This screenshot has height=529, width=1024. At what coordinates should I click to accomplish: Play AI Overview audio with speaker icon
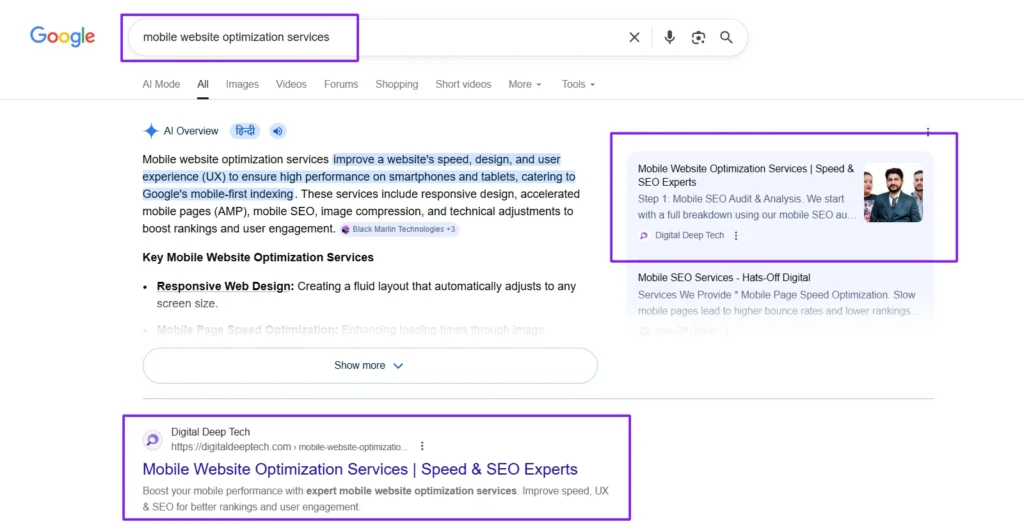[x=278, y=131]
